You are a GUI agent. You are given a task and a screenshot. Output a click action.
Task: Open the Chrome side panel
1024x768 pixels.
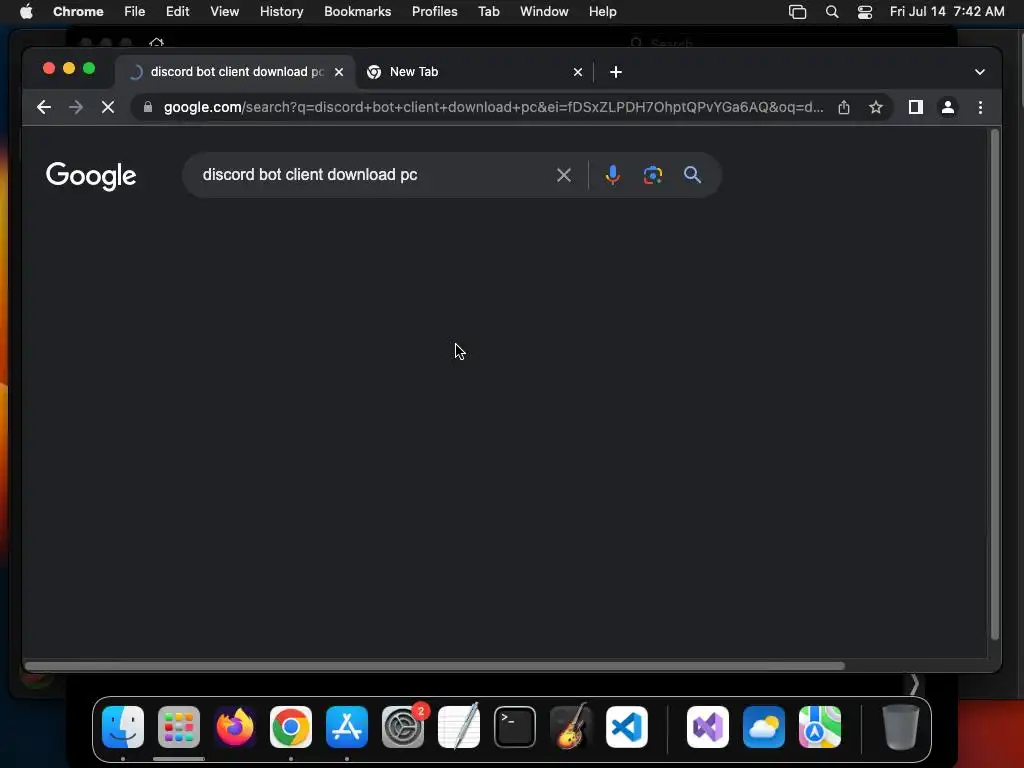click(x=916, y=107)
